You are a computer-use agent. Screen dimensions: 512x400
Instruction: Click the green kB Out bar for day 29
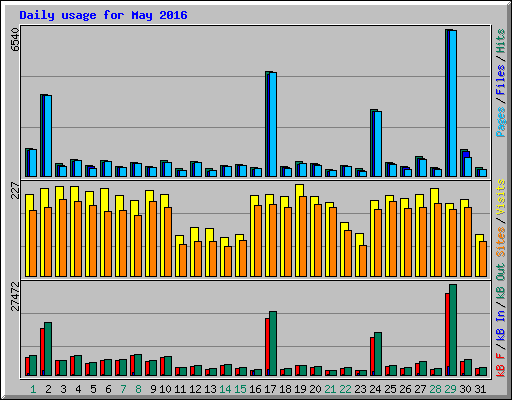(x=453, y=330)
